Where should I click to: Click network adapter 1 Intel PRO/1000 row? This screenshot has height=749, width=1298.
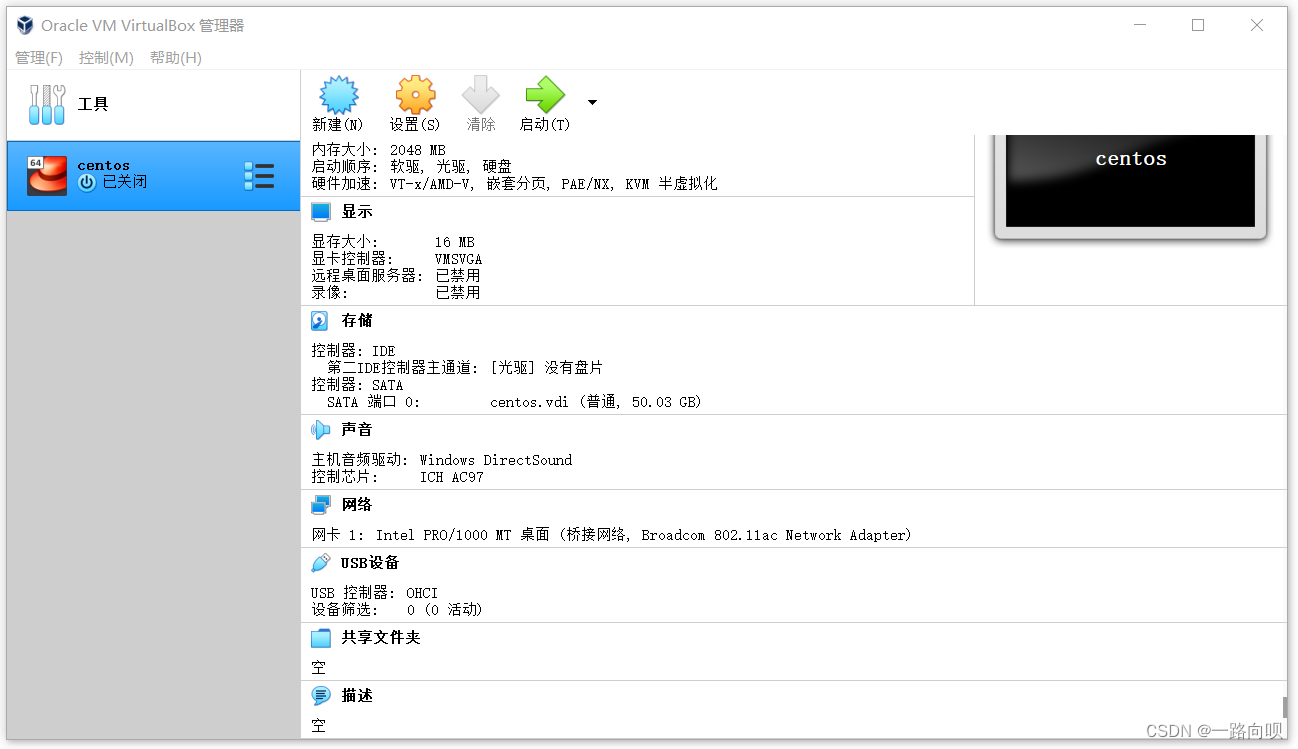(x=611, y=535)
